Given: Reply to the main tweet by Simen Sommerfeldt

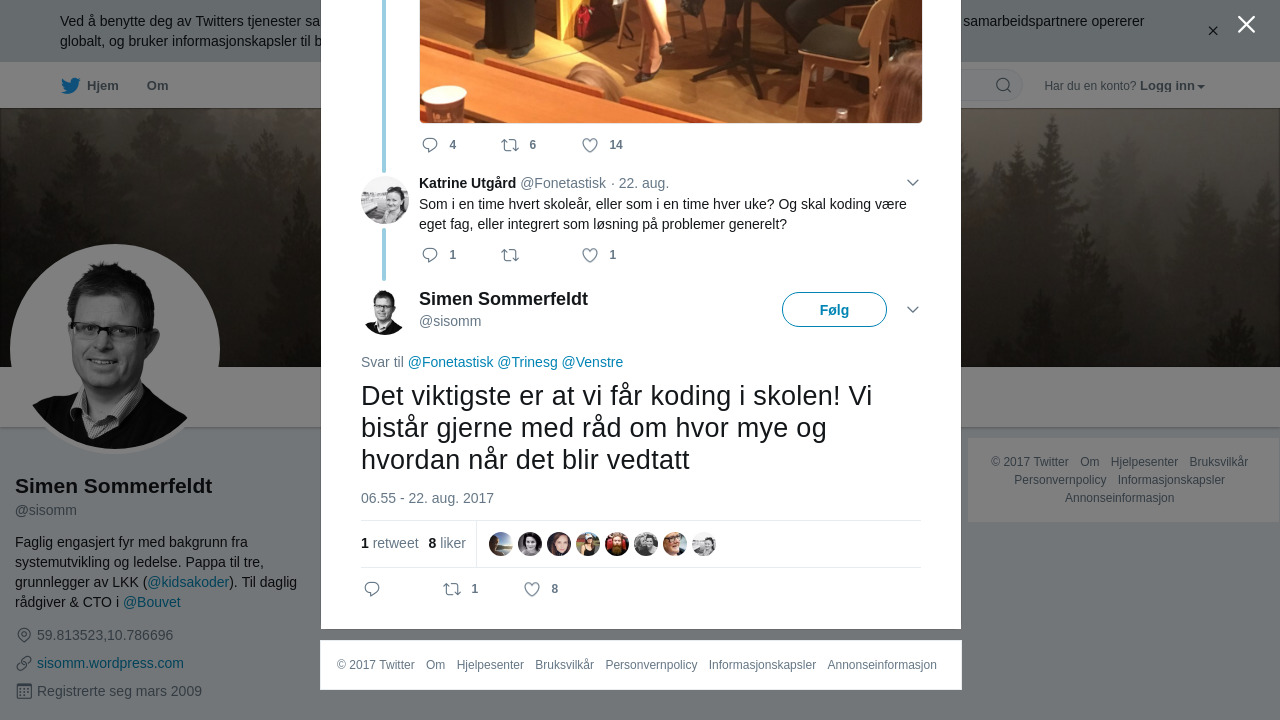Looking at the screenshot, I should (372, 589).
